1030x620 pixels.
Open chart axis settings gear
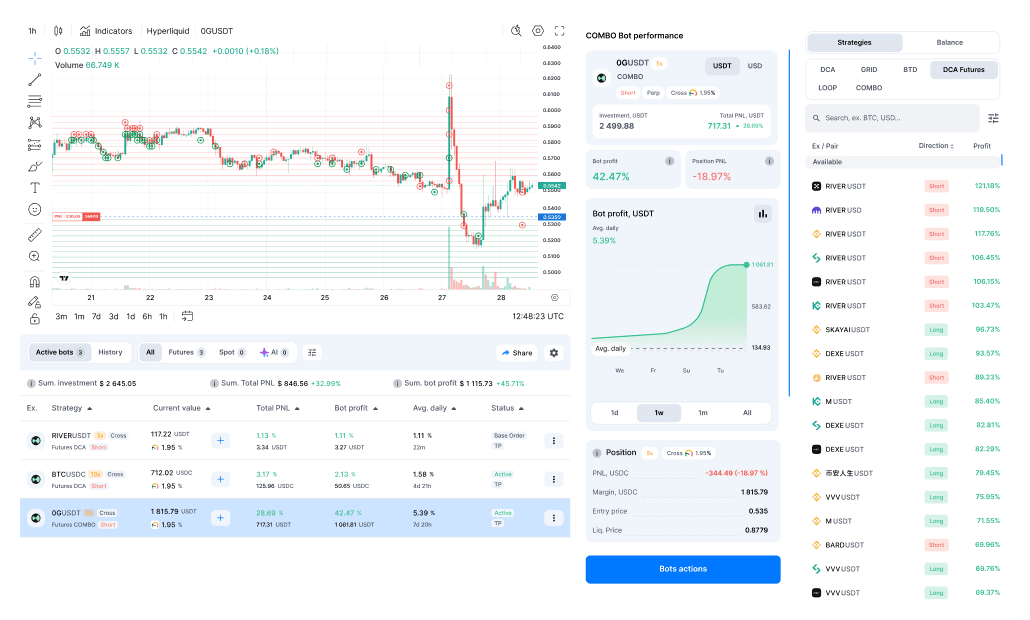pyautogui.click(x=555, y=298)
